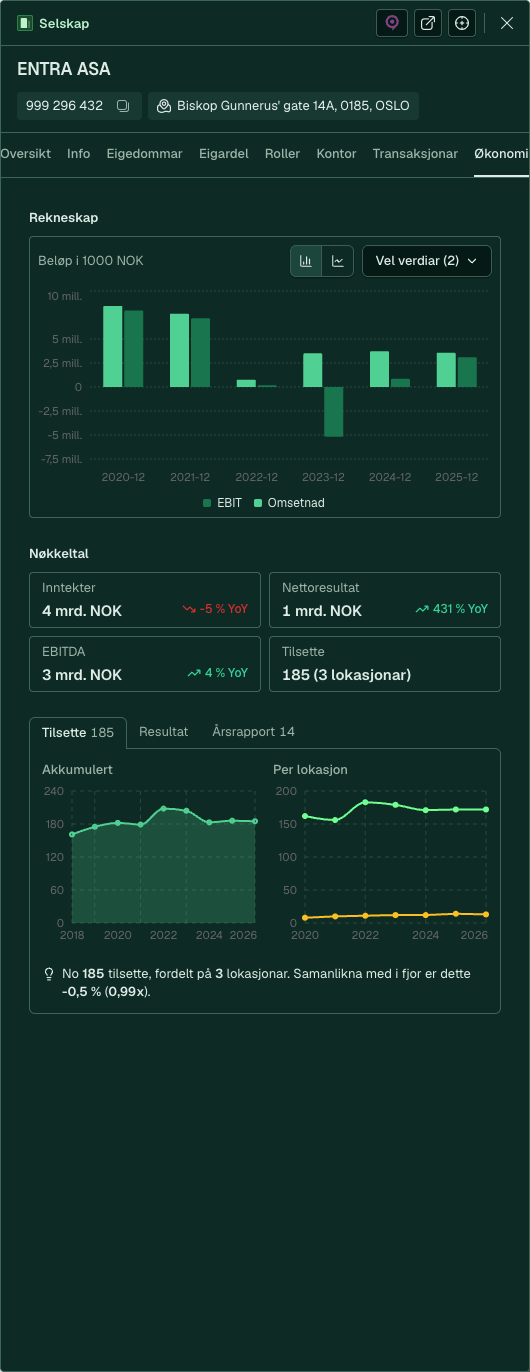530x1372 pixels.
Task: Open the Tilsette key figure card
Action: click(385, 664)
